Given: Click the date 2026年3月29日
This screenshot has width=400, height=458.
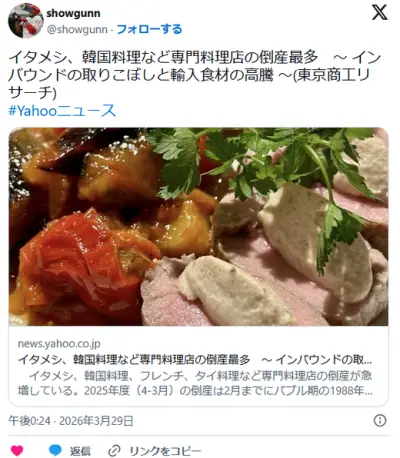Looking at the screenshot, I should tap(96, 421).
